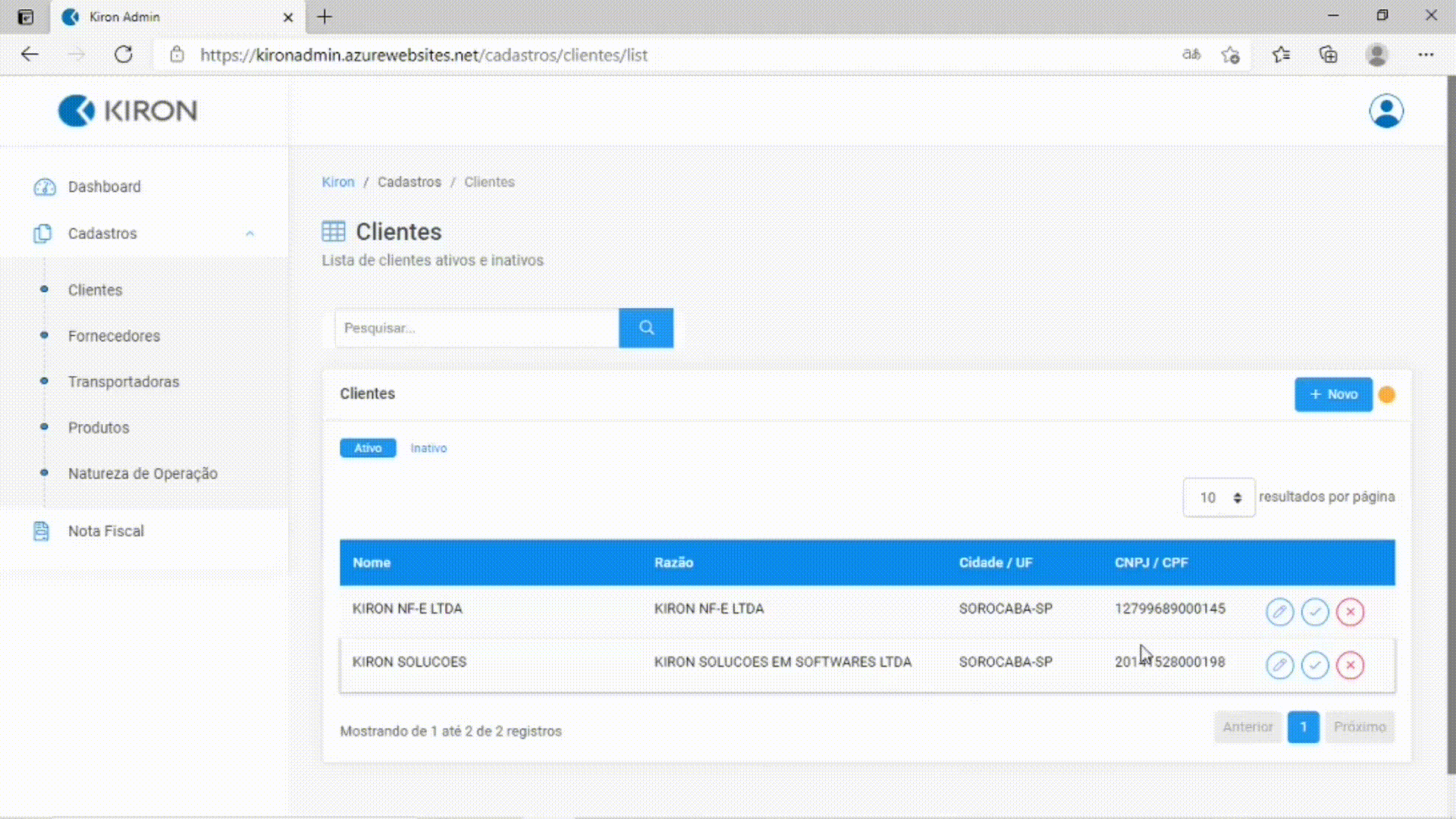Open Produtos in the sidebar
Screen dimensions: 1456x819
coord(99,428)
